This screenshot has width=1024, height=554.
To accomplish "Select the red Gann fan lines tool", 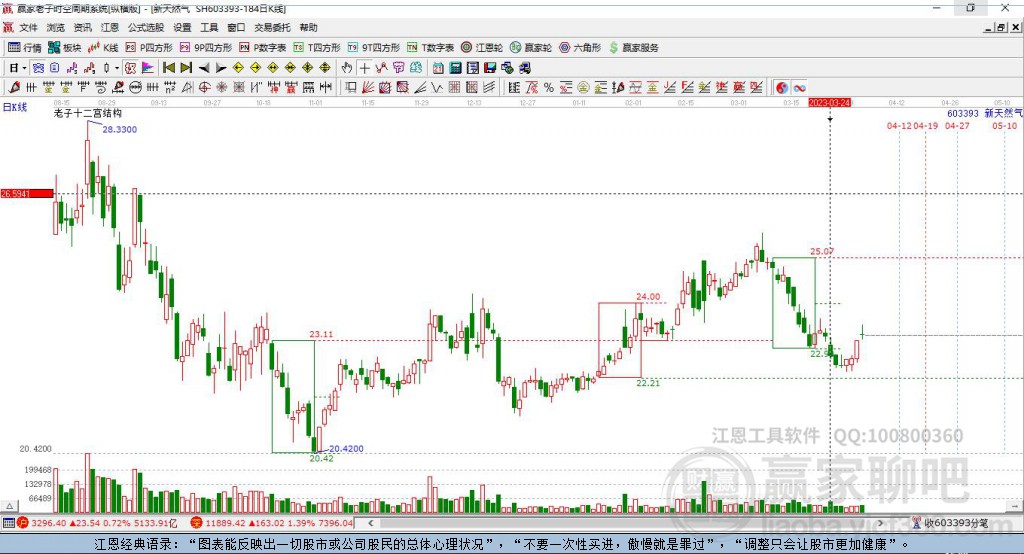I will pyautogui.click(x=368, y=88).
